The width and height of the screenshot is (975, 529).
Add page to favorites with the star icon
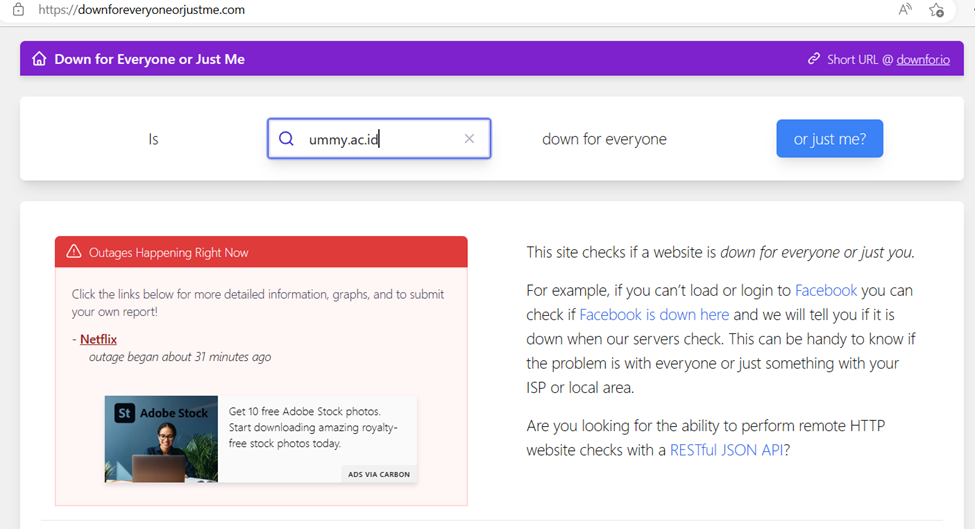[x=936, y=10]
